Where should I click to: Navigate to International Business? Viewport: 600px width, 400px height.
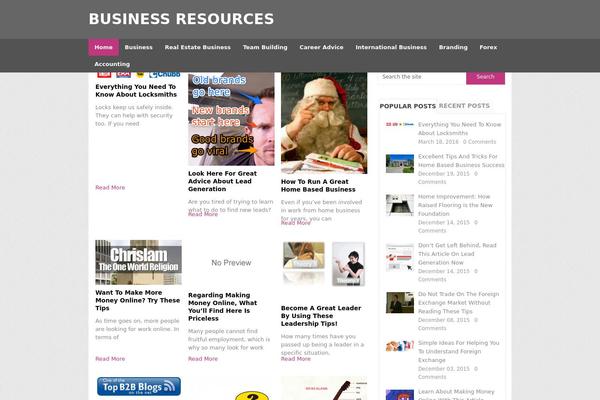[x=391, y=47]
